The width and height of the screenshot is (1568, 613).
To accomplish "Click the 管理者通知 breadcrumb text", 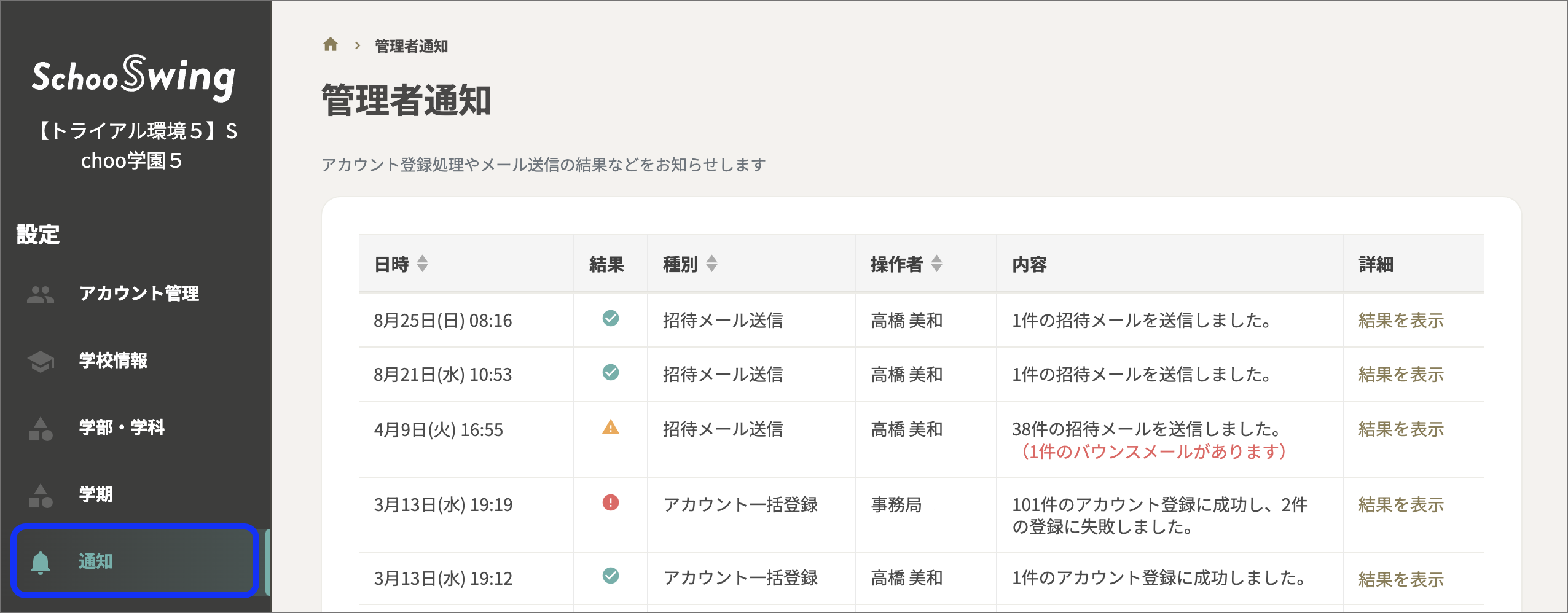I will pyautogui.click(x=411, y=46).
